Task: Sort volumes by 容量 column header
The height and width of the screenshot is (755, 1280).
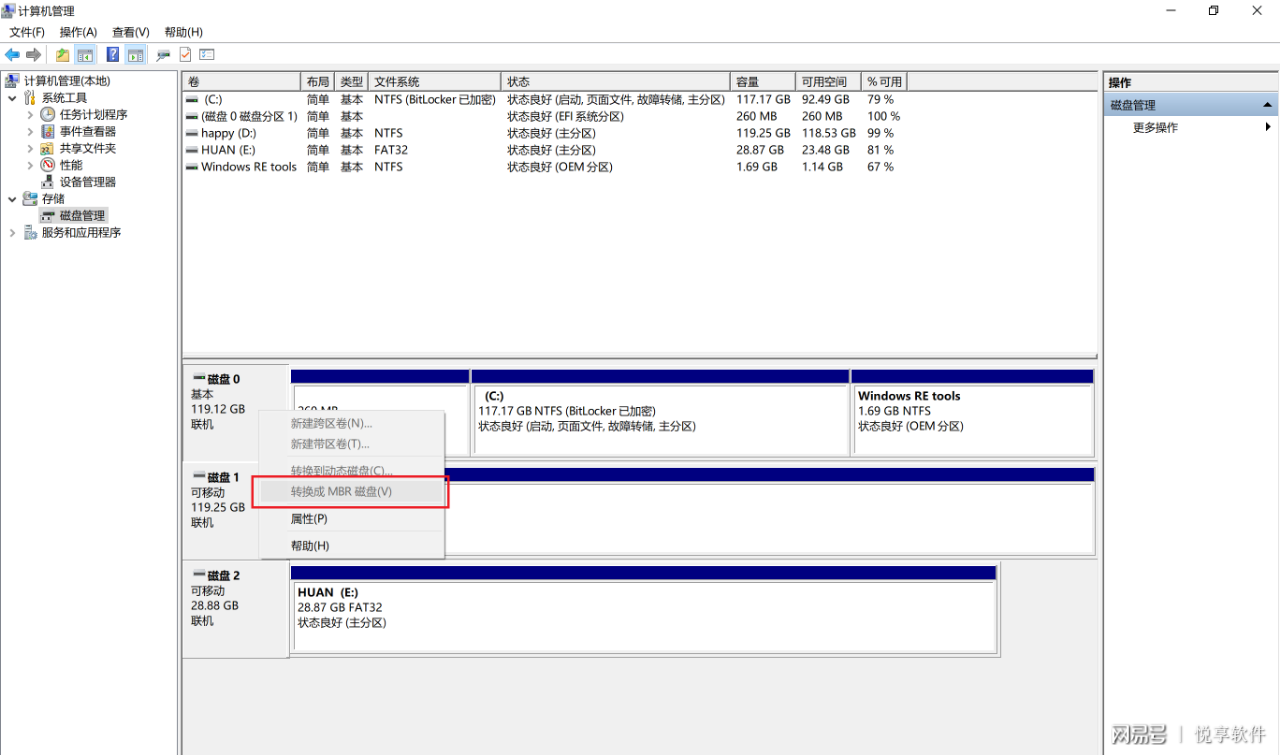Action: 764,82
